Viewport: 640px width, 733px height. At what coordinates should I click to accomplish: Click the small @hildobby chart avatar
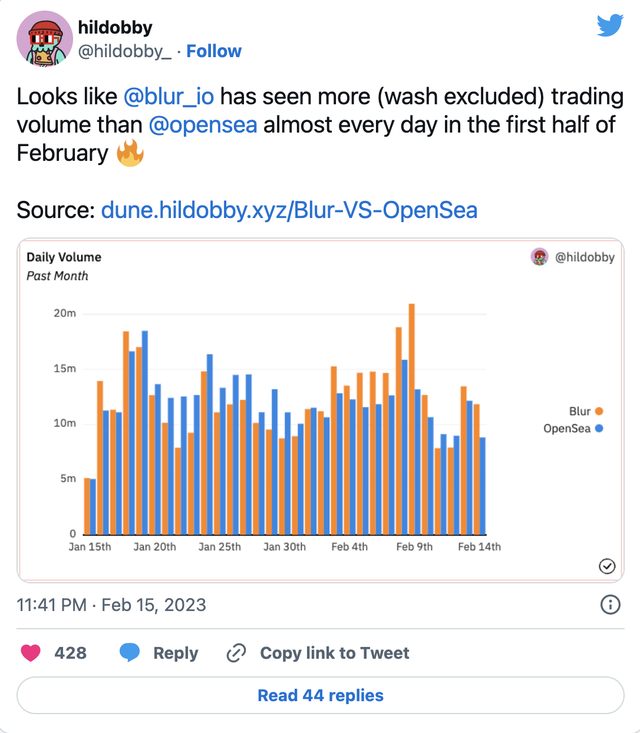[x=539, y=257]
